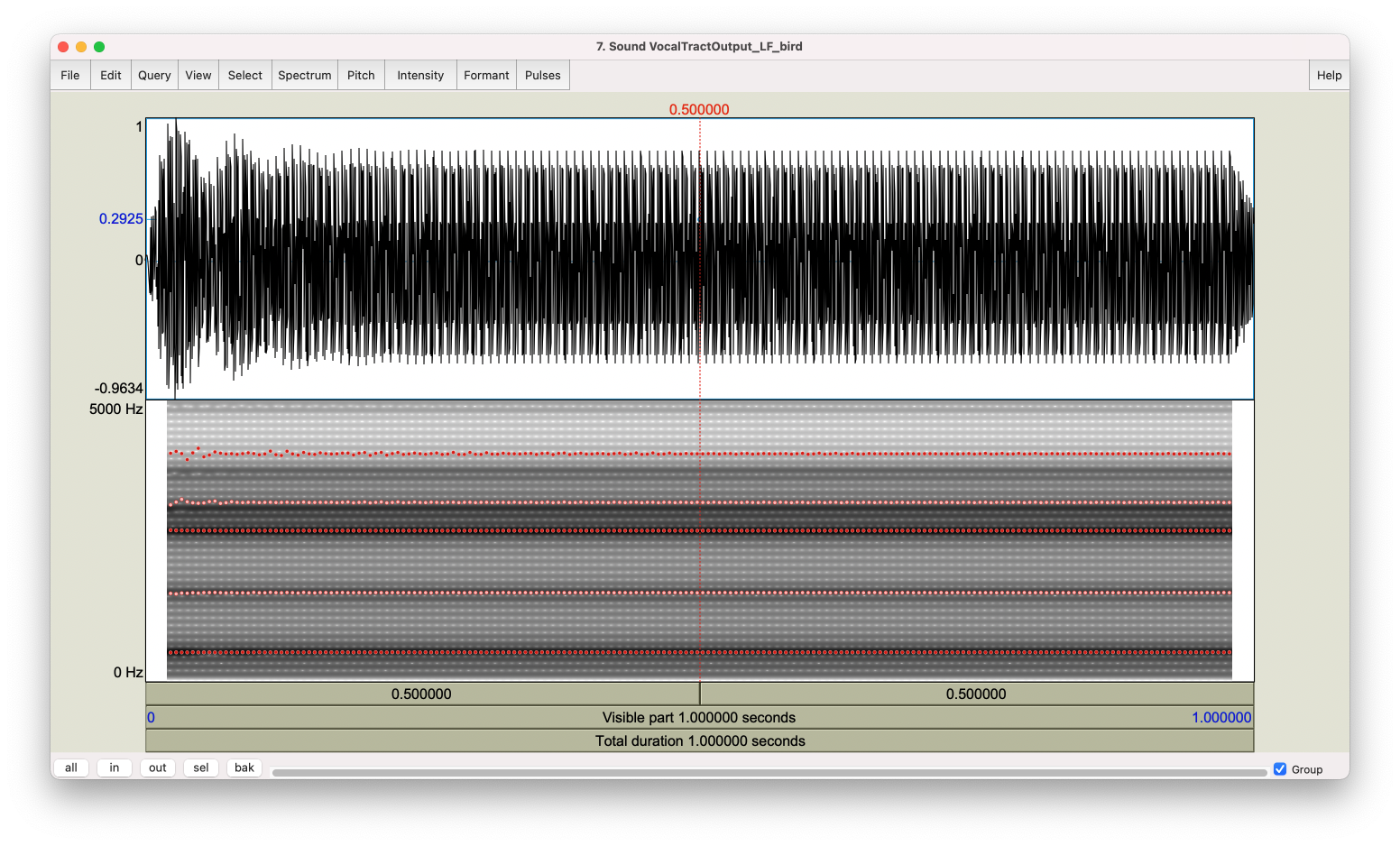The width and height of the screenshot is (1400, 846).
Task: Open the Formant menu
Action: [x=486, y=76]
